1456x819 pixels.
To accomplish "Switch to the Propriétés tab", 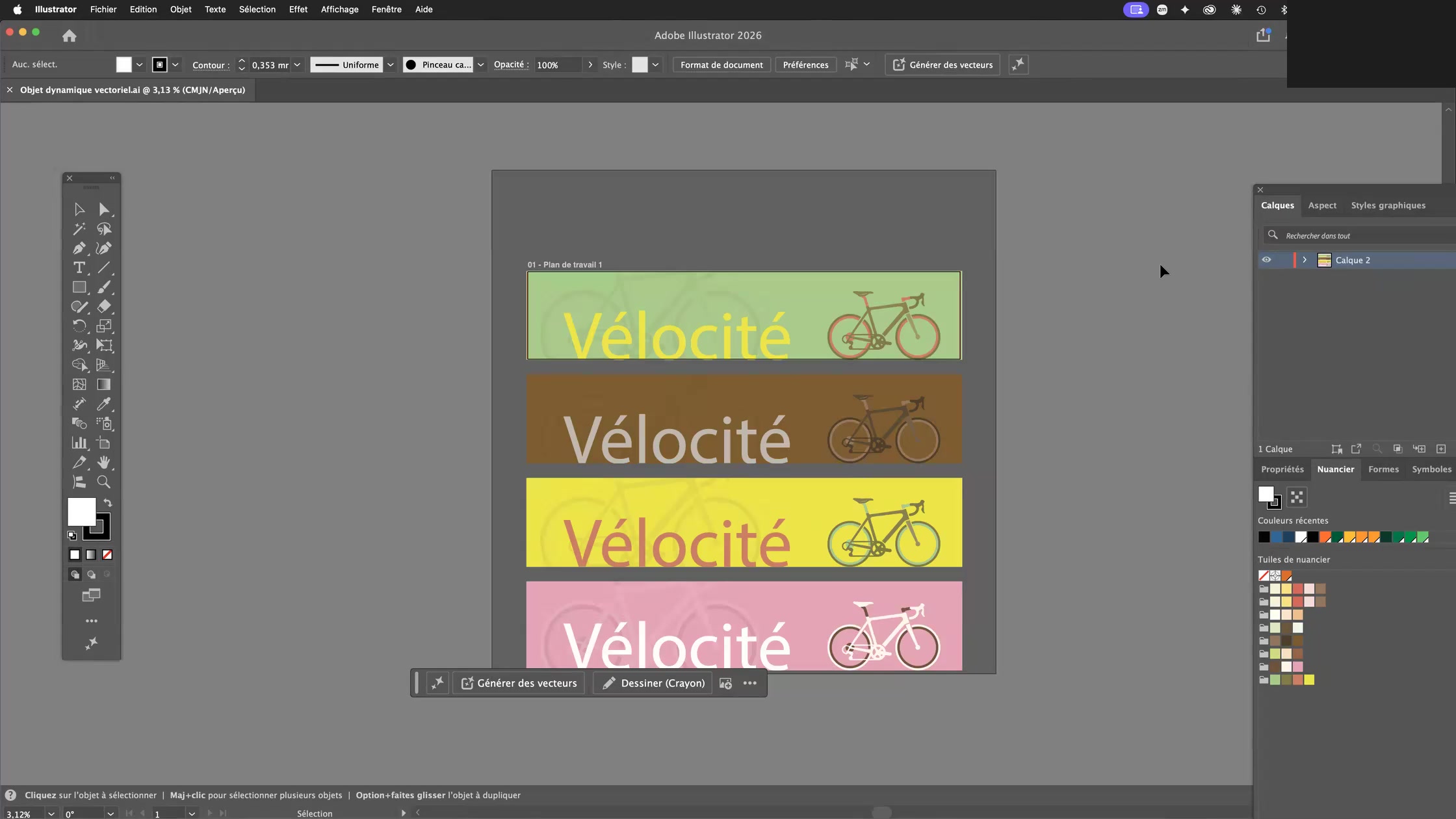I will tap(1282, 469).
